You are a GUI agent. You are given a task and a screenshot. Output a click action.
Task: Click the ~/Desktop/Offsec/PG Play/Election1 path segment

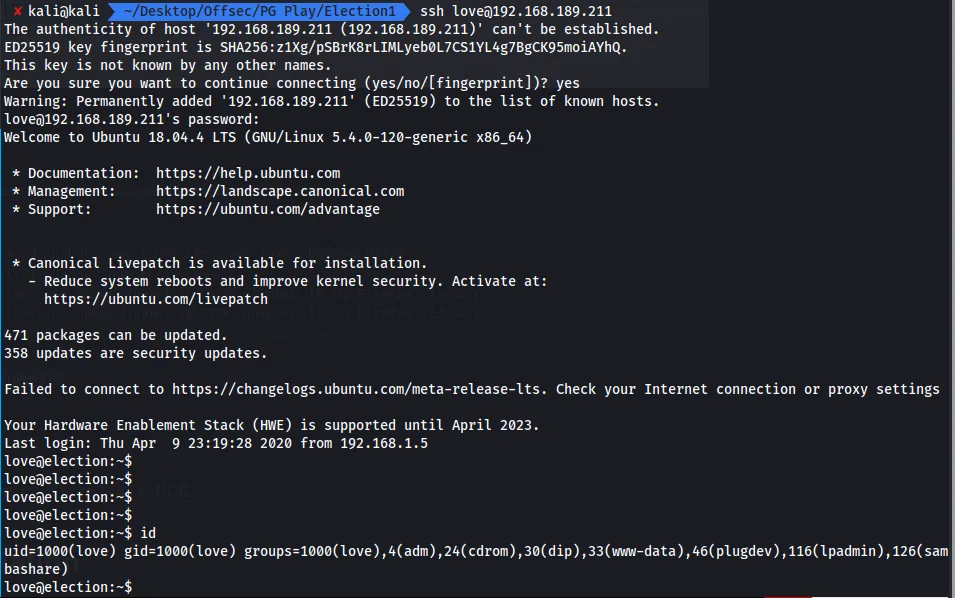pyautogui.click(x=259, y=11)
